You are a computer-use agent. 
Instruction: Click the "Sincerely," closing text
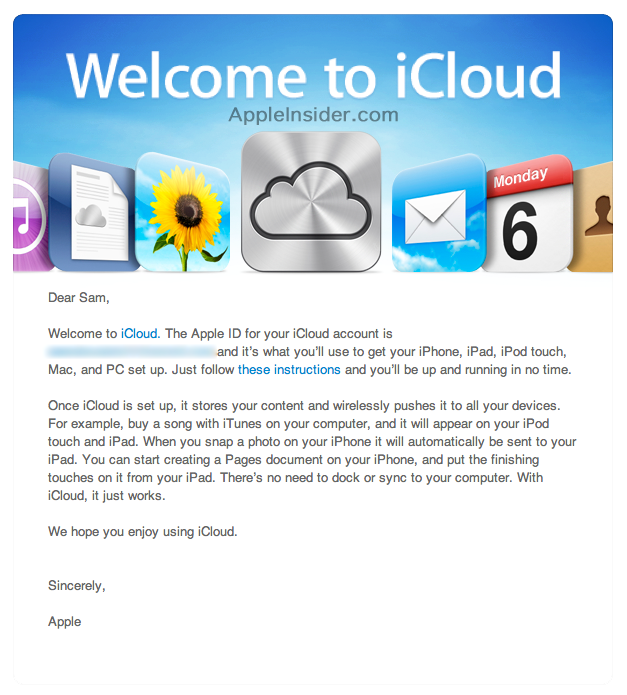(x=76, y=585)
